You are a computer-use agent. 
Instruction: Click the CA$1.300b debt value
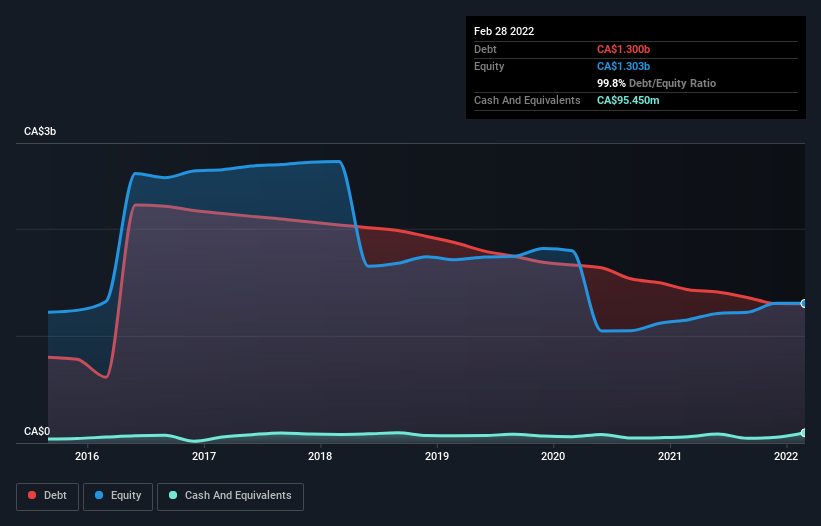click(623, 49)
